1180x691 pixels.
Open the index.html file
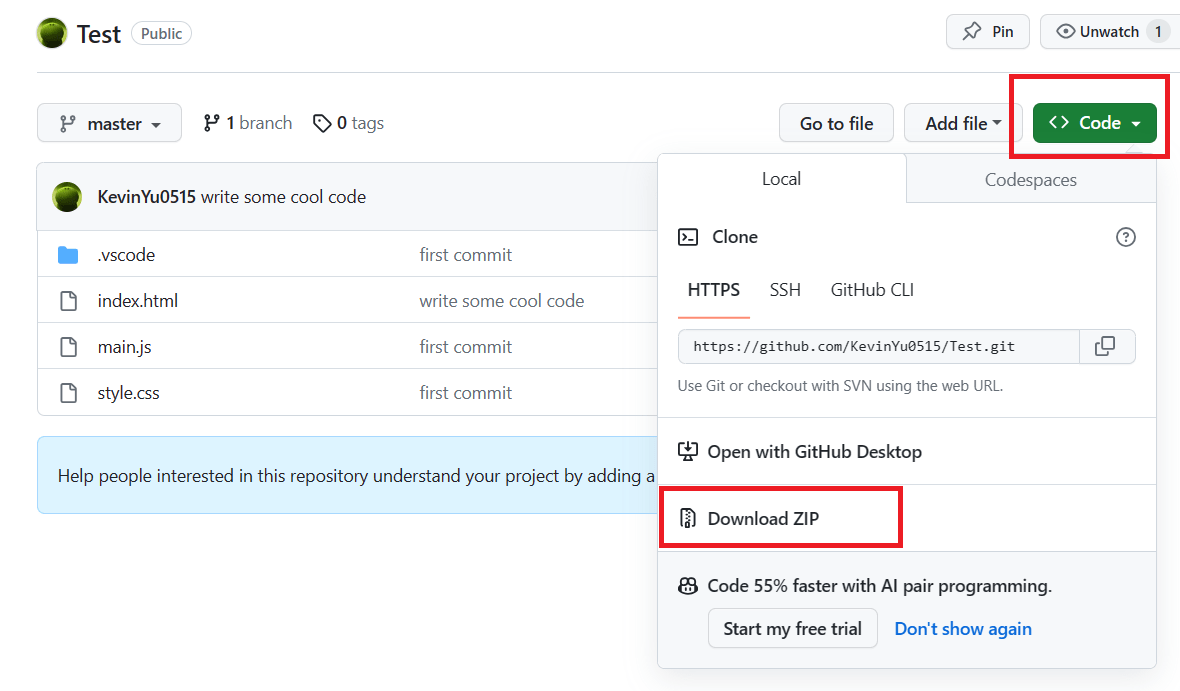138,301
